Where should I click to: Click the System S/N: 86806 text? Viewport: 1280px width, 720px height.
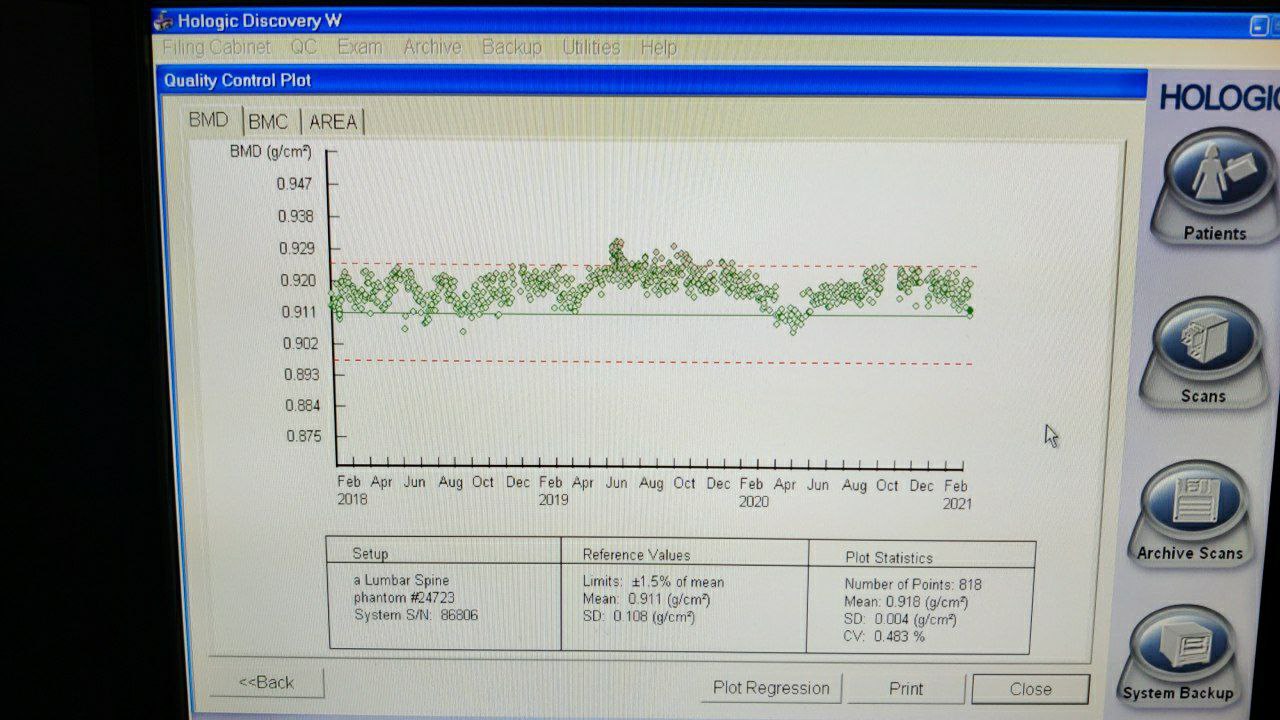pyautogui.click(x=416, y=615)
